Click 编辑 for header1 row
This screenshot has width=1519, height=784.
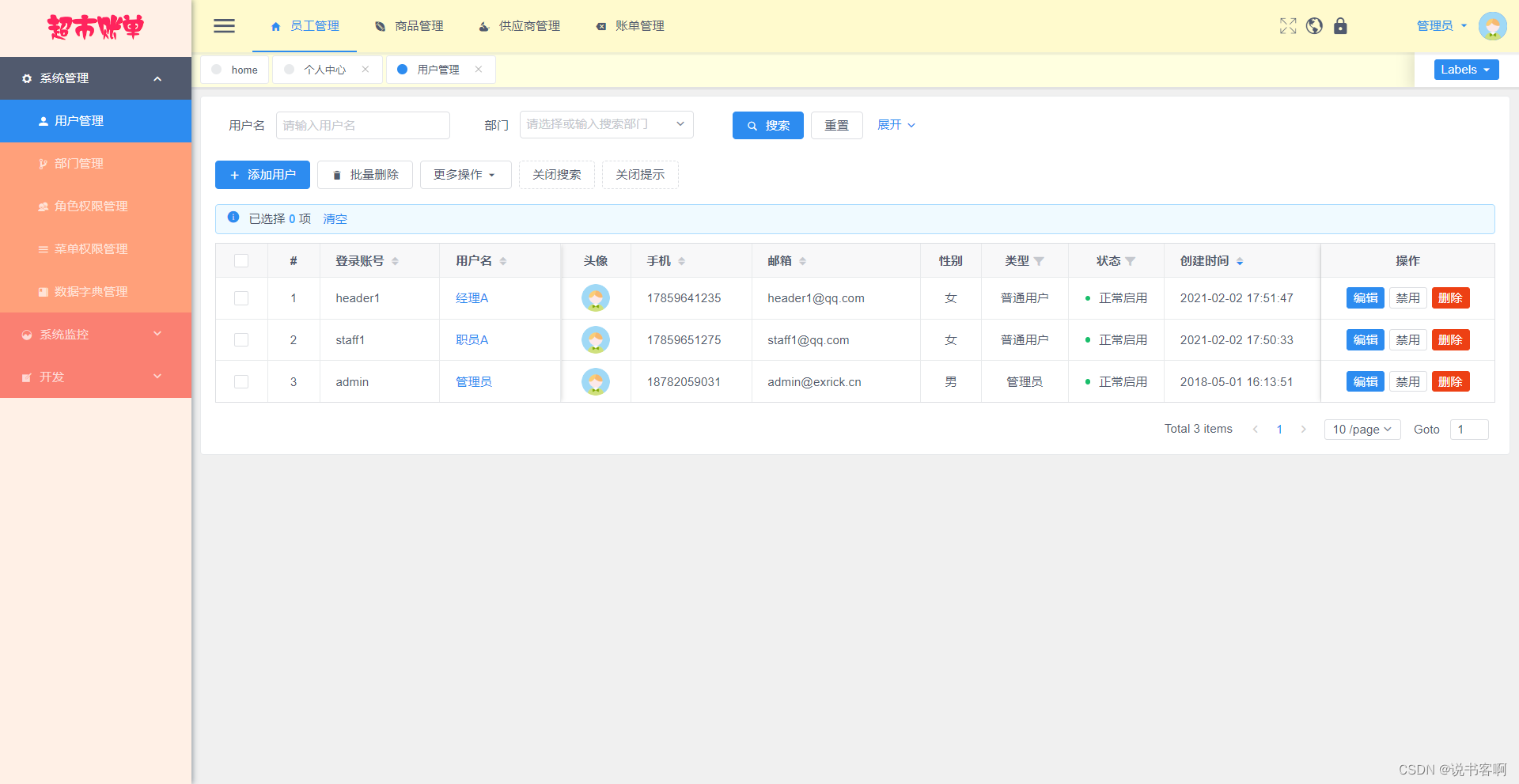click(x=1366, y=298)
